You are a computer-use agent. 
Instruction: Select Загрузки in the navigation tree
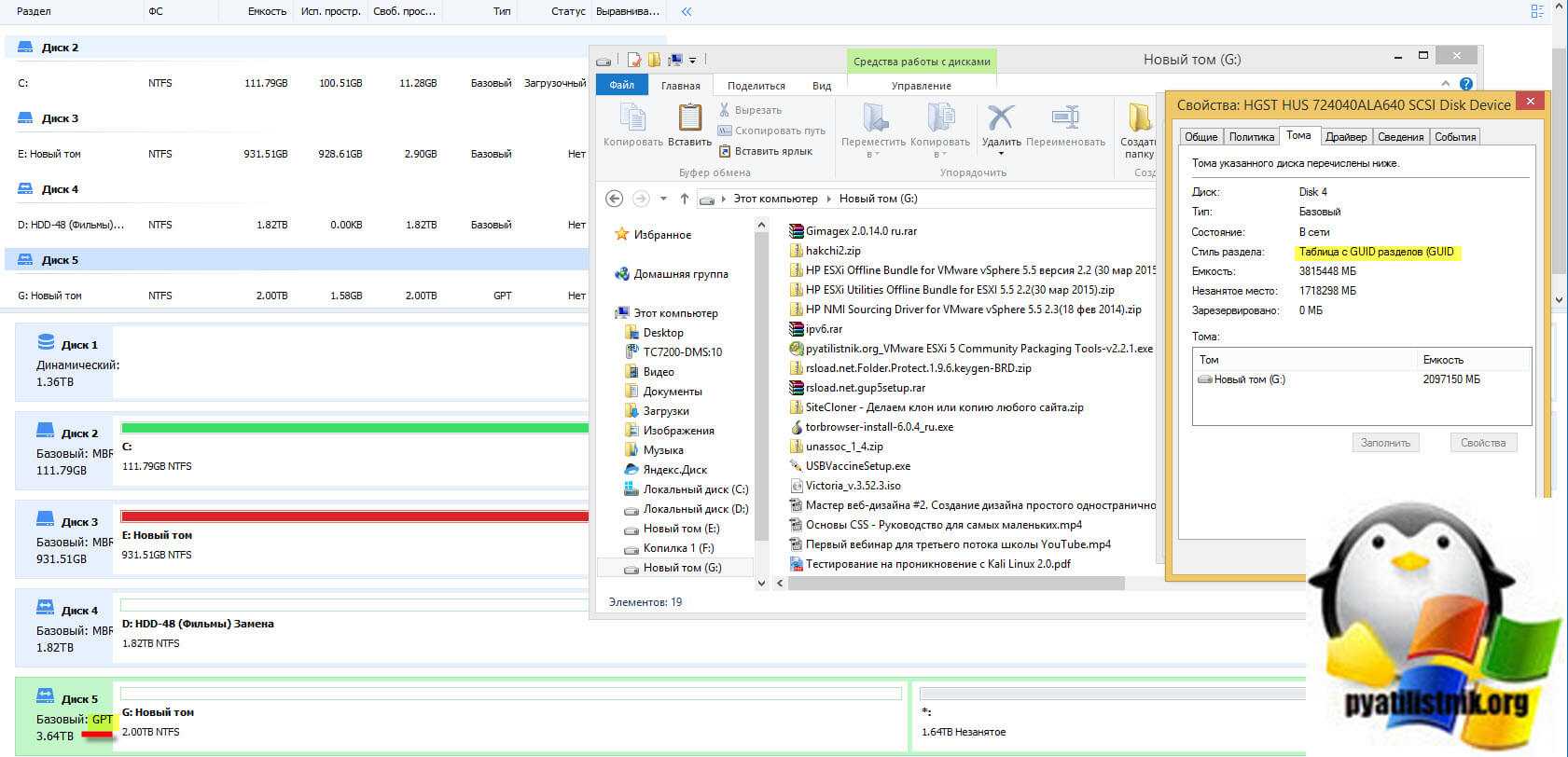click(x=665, y=411)
